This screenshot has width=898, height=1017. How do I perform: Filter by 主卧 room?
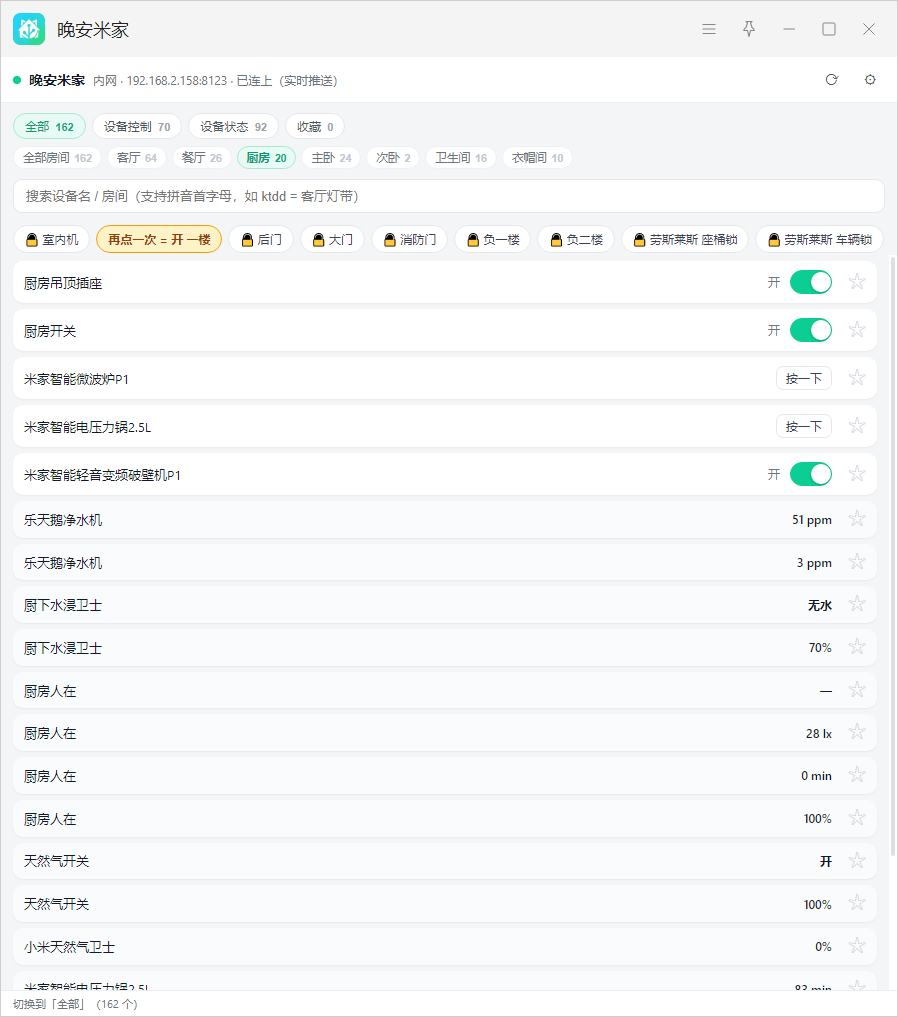coord(331,158)
